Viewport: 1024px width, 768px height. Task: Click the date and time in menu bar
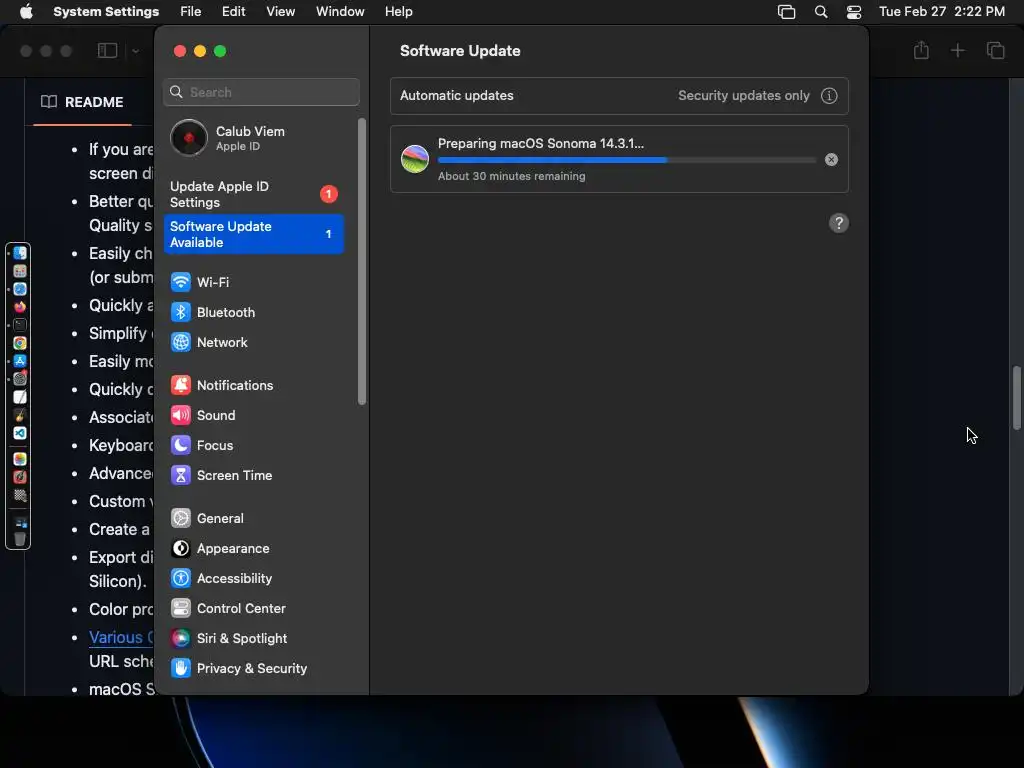[x=942, y=12]
